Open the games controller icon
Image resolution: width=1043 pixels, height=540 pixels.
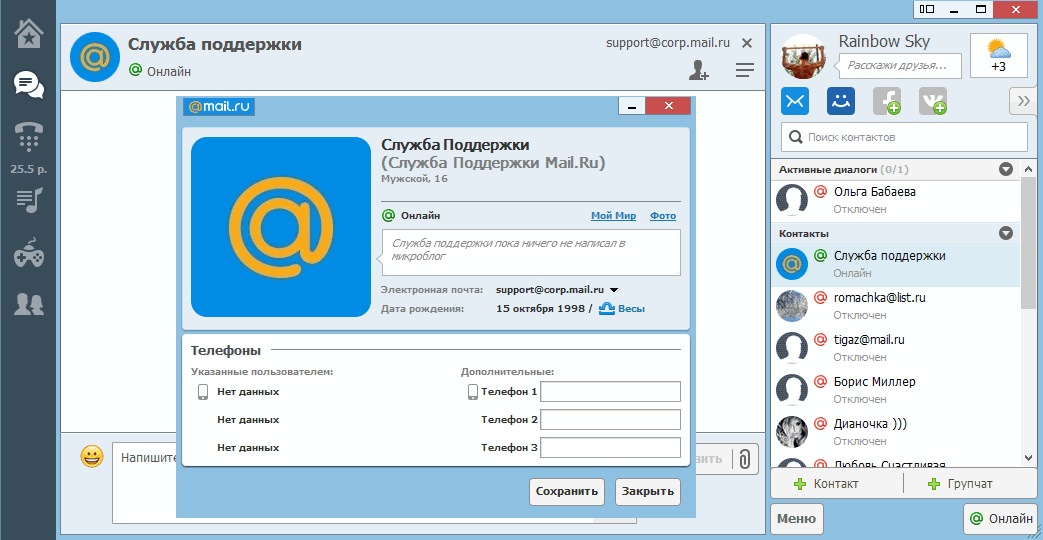29,254
